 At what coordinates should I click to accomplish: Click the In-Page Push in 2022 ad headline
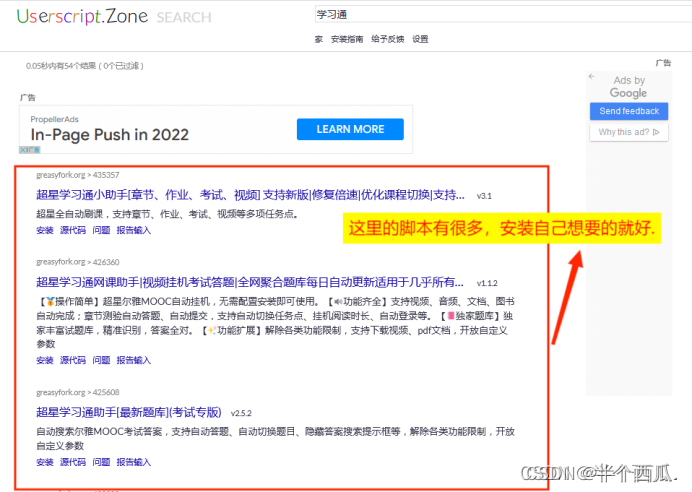[109, 135]
